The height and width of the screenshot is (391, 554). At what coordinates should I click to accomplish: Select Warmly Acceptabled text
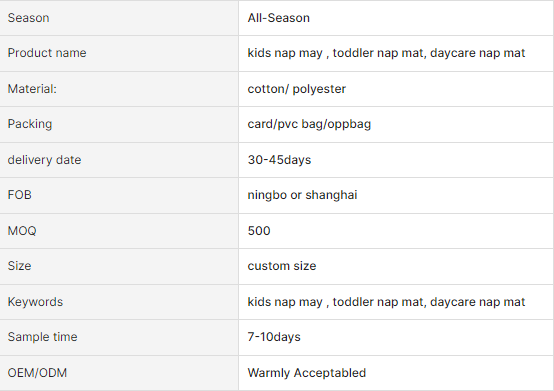coord(307,373)
